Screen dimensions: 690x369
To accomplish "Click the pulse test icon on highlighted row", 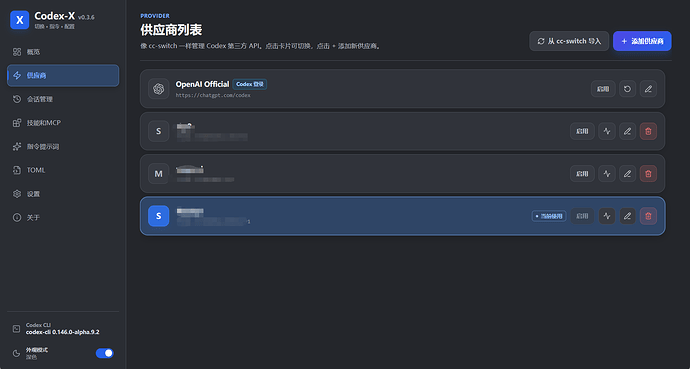I will point(607,216).
